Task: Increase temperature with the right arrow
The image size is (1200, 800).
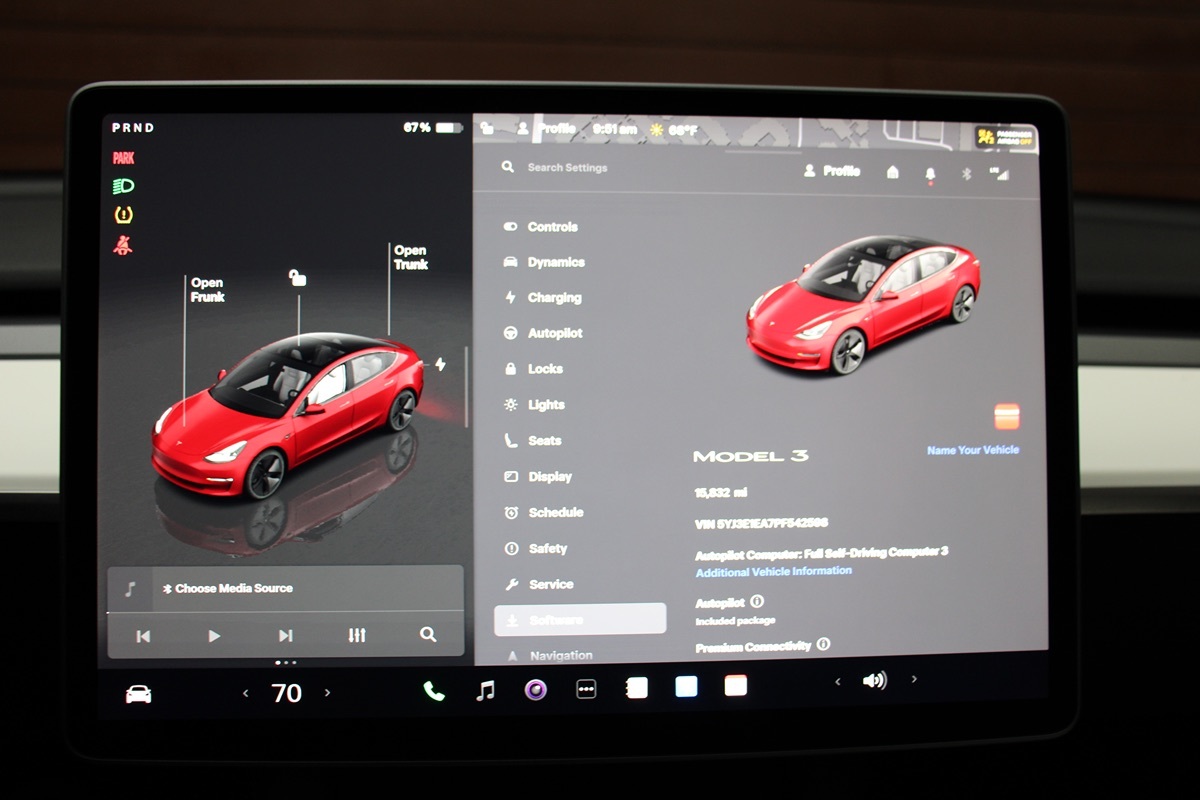Action: point(327,693)
